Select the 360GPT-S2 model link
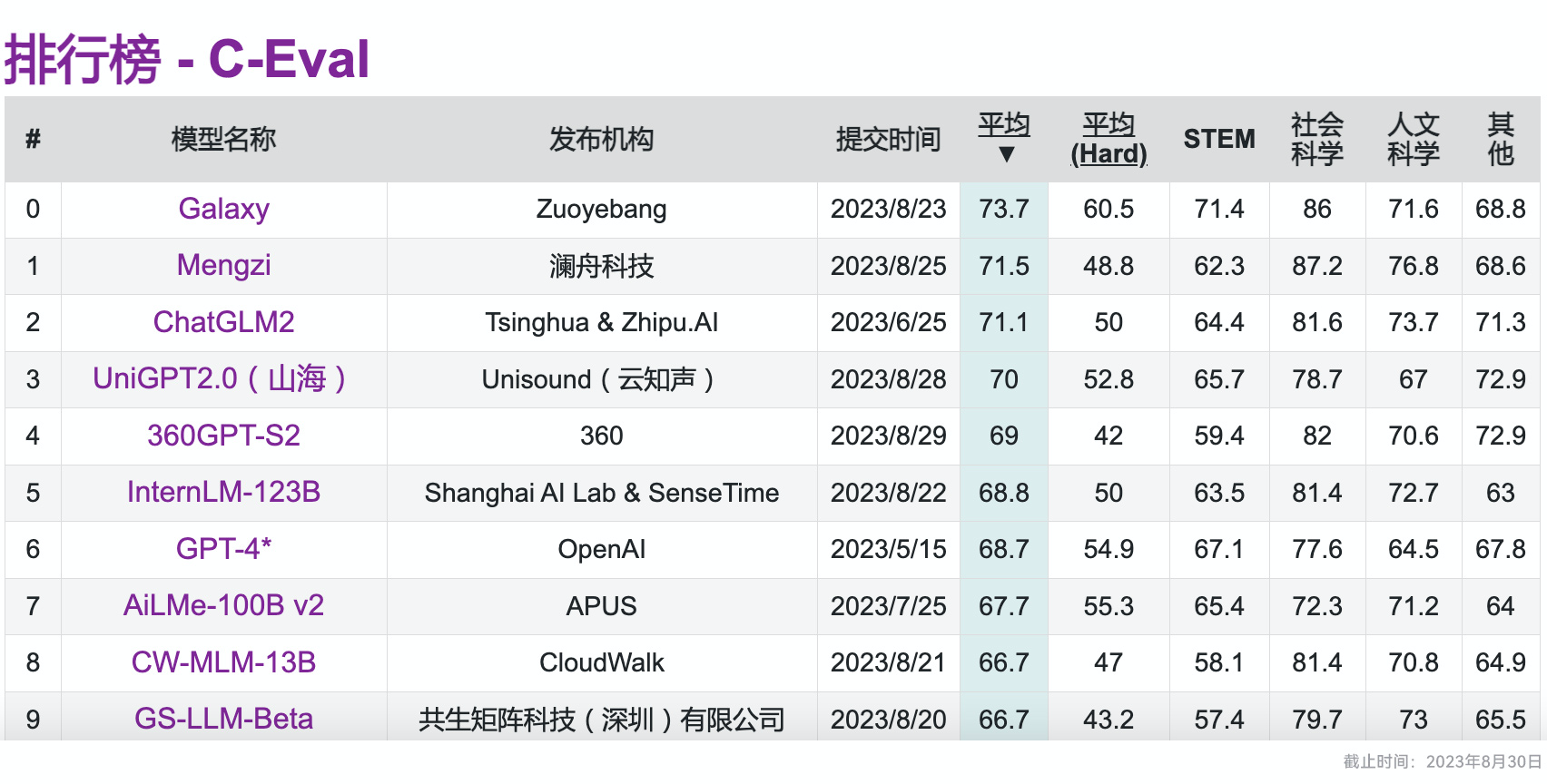 (223, 436)
